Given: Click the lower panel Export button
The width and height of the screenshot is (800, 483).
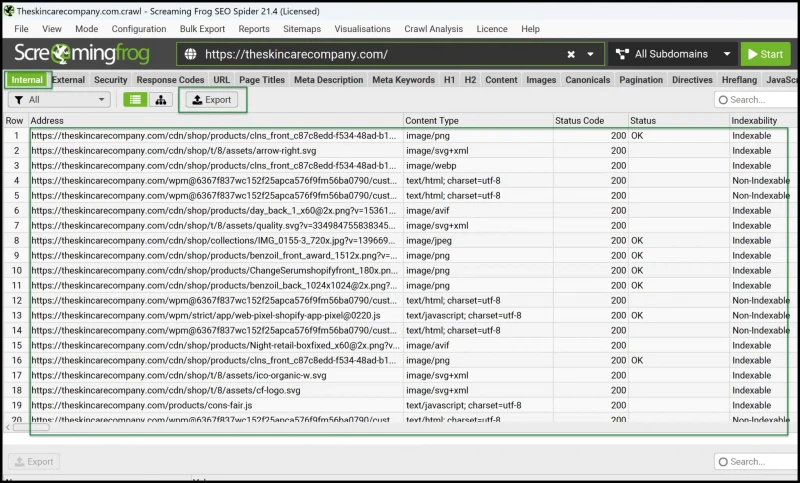Looking at the screenshot, I should 34,462.
